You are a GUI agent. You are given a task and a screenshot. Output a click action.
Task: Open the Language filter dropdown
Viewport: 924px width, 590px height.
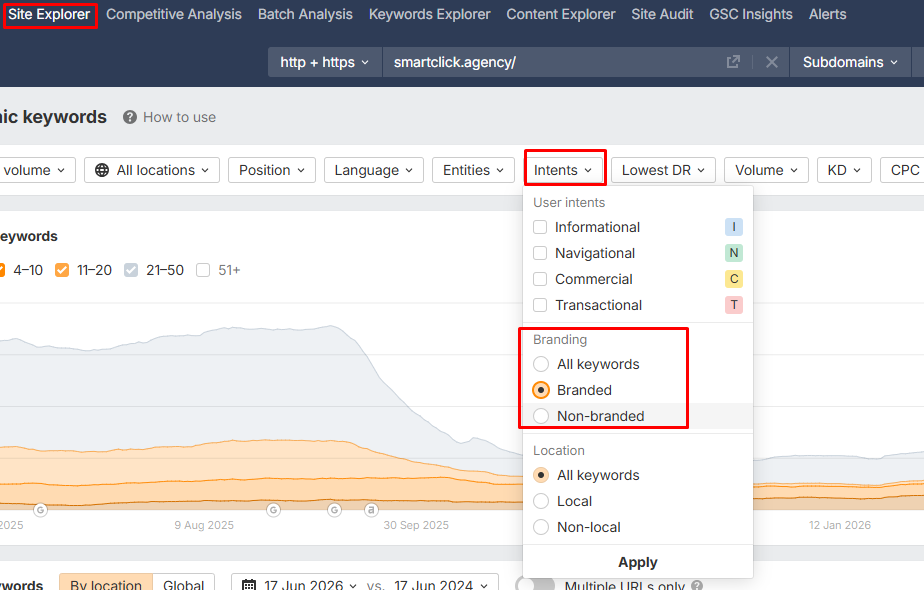[374, 170]
